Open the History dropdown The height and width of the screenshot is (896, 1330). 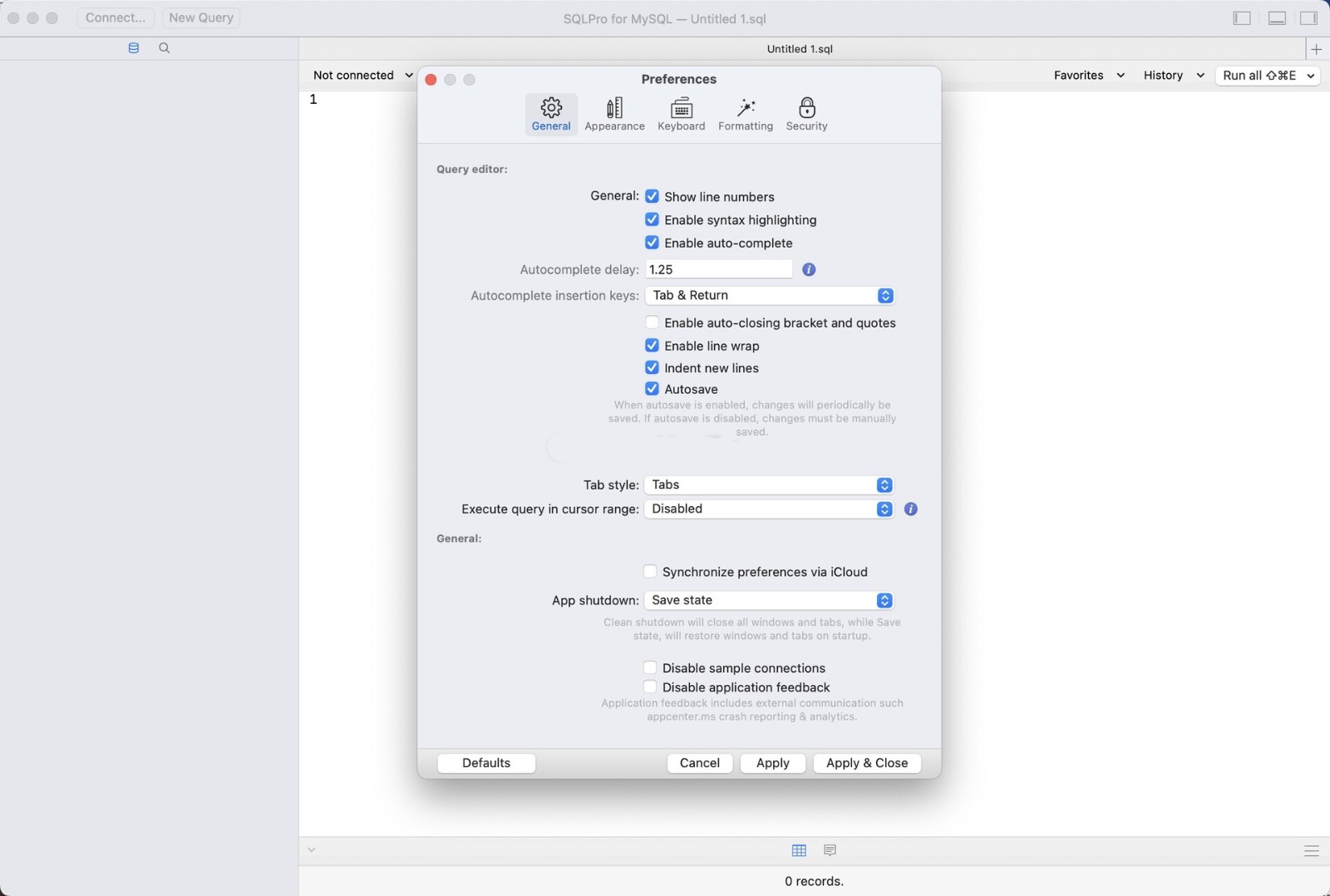1174,75
